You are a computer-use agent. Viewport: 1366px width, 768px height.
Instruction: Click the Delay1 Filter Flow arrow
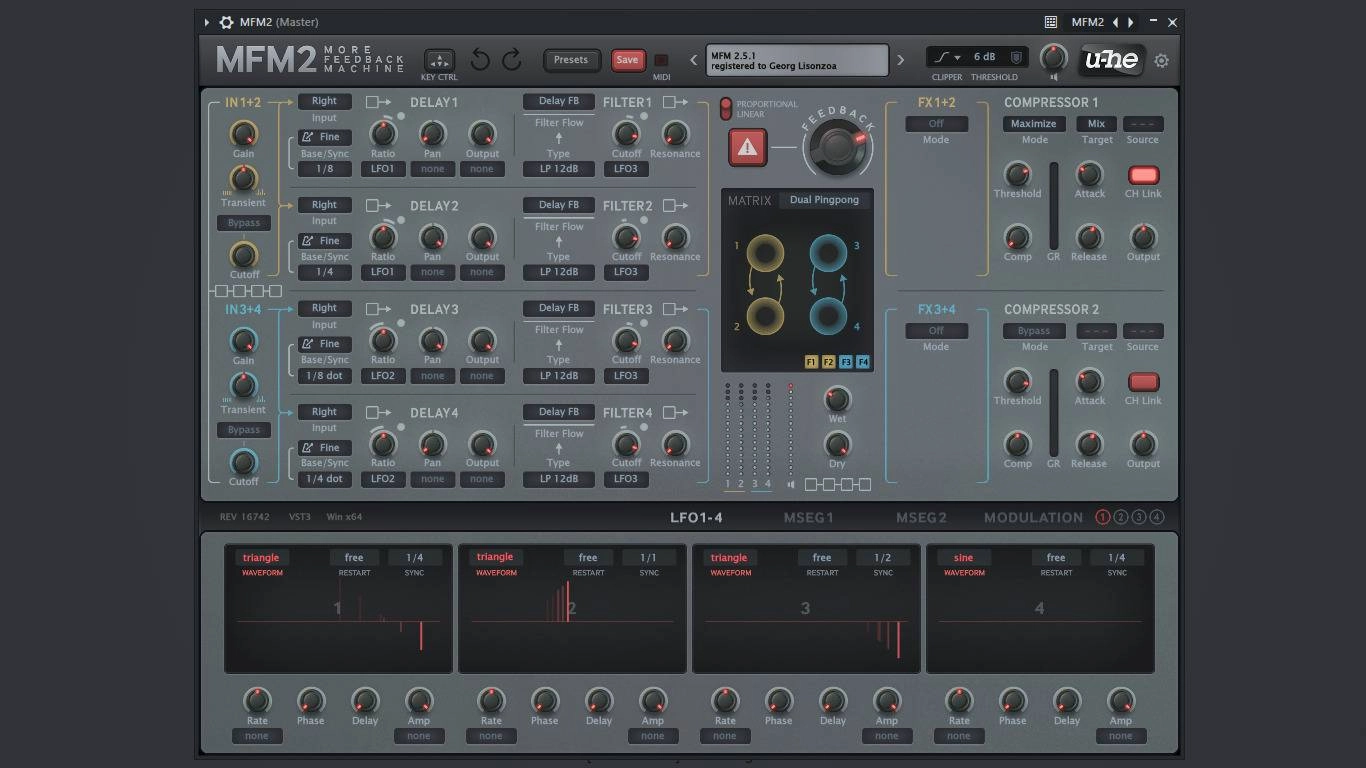tap(559, 138)
